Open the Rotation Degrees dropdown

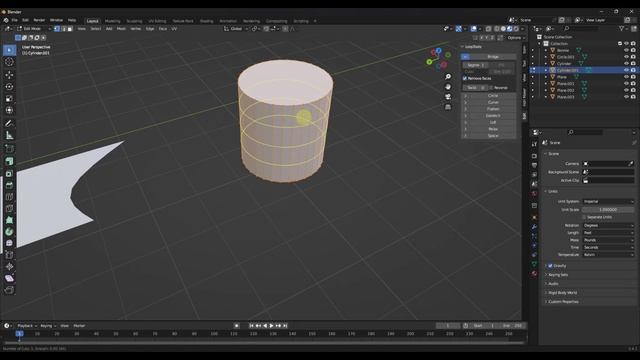(x=608, y=225)
